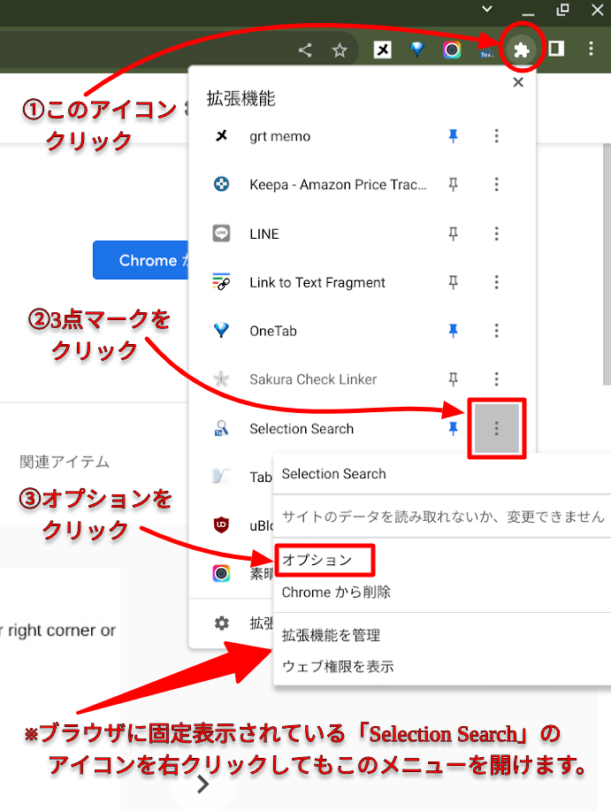
Task: Pin Keepa extension to toolbar
Action: point(453,184)
